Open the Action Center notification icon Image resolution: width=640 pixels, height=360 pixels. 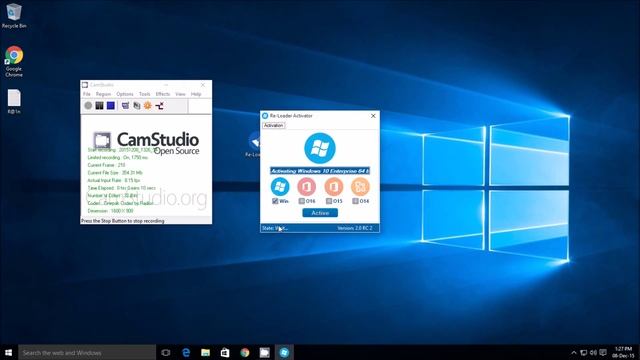point(603,353)
